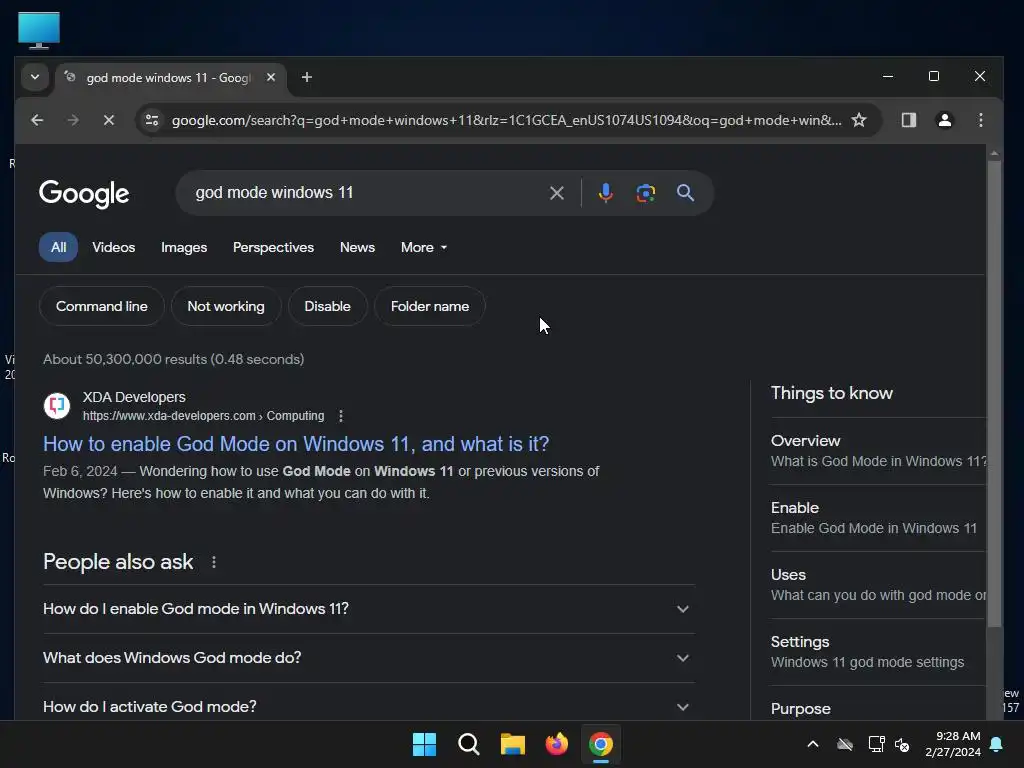Open XDA result three-dot options

click(x=341, y=416)
